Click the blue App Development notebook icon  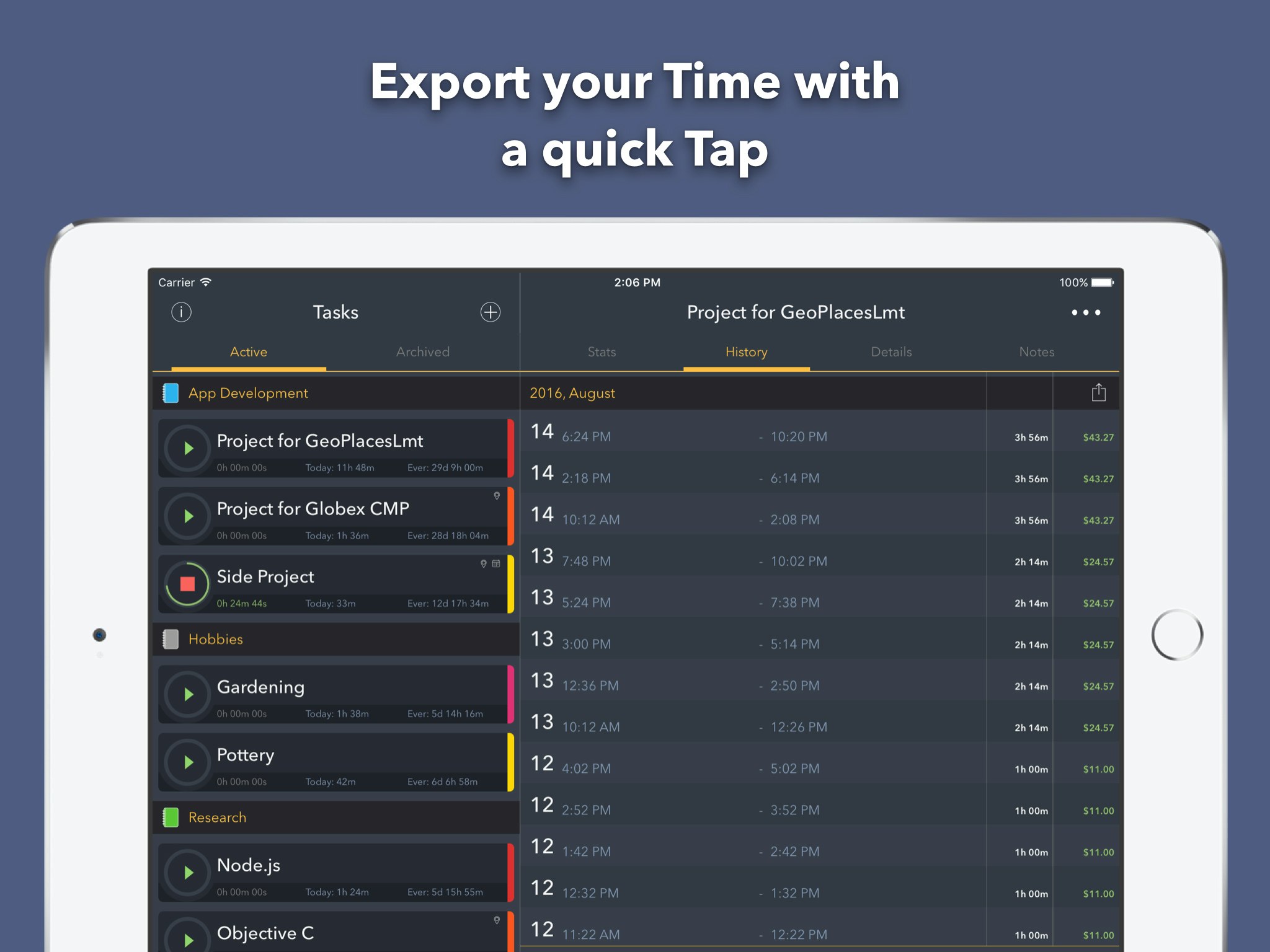(171, 393)
